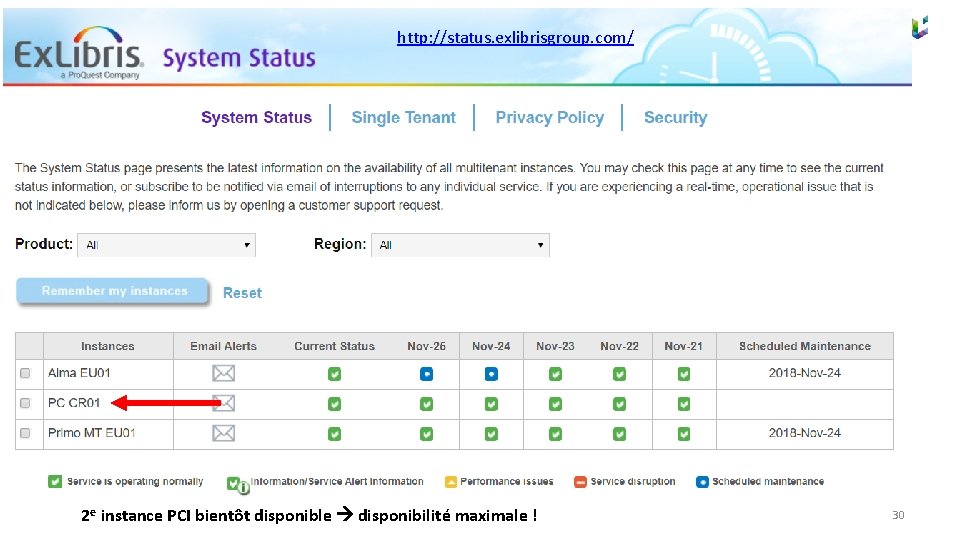The image size is (960, 540).
Task: Click the Scheduled maintenance legend icon
Action: (702, 482)
